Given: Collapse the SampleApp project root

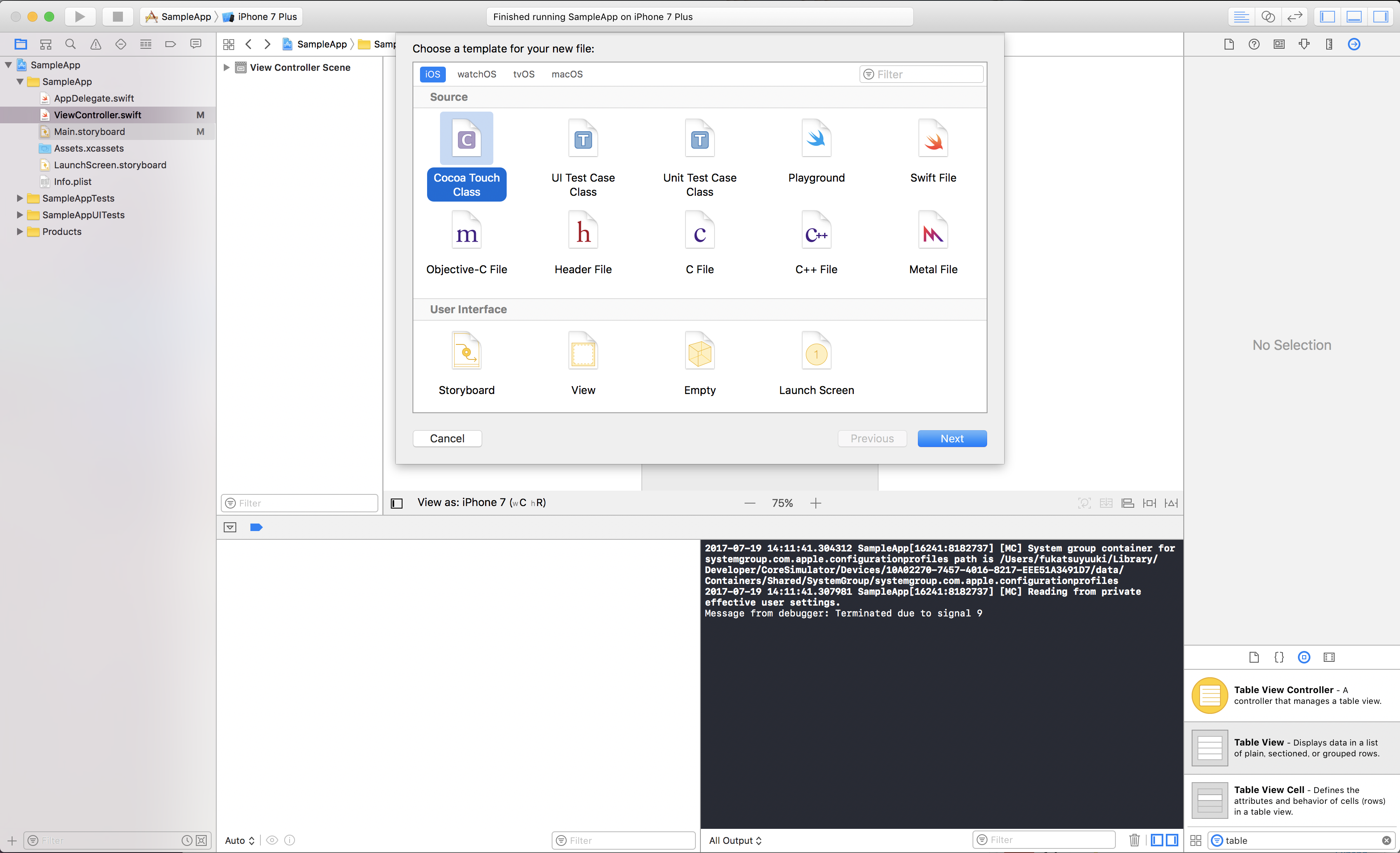Looking at the screenshot, I should tap(8, 65).
